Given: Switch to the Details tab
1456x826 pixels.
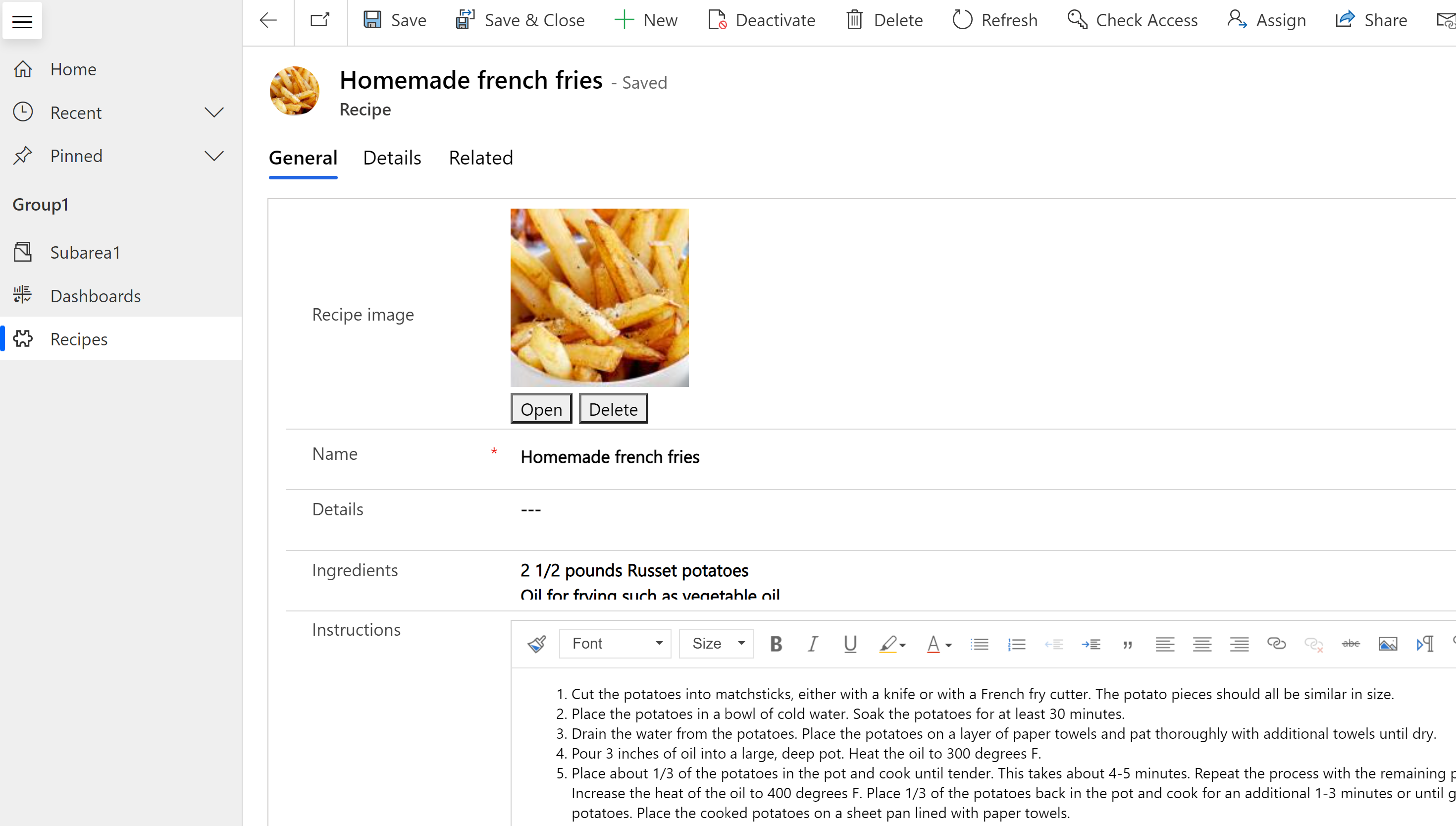Looking at the screenshot, I should (392, 157).
